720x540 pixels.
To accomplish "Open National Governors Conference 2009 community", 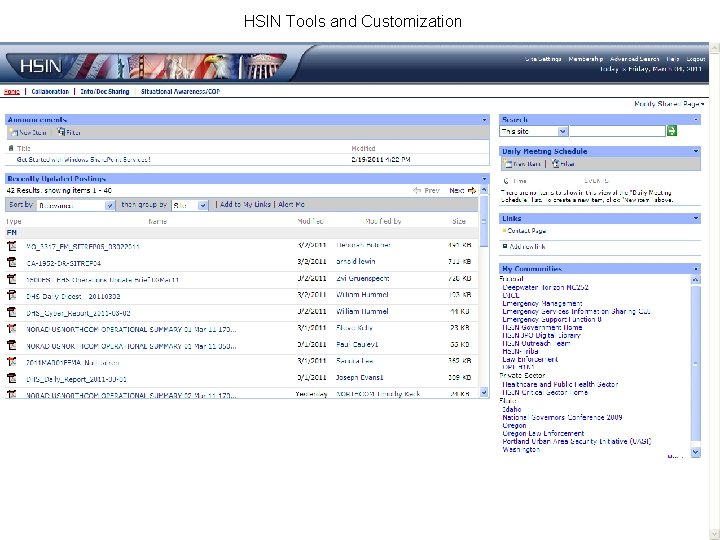I will 562,417.
